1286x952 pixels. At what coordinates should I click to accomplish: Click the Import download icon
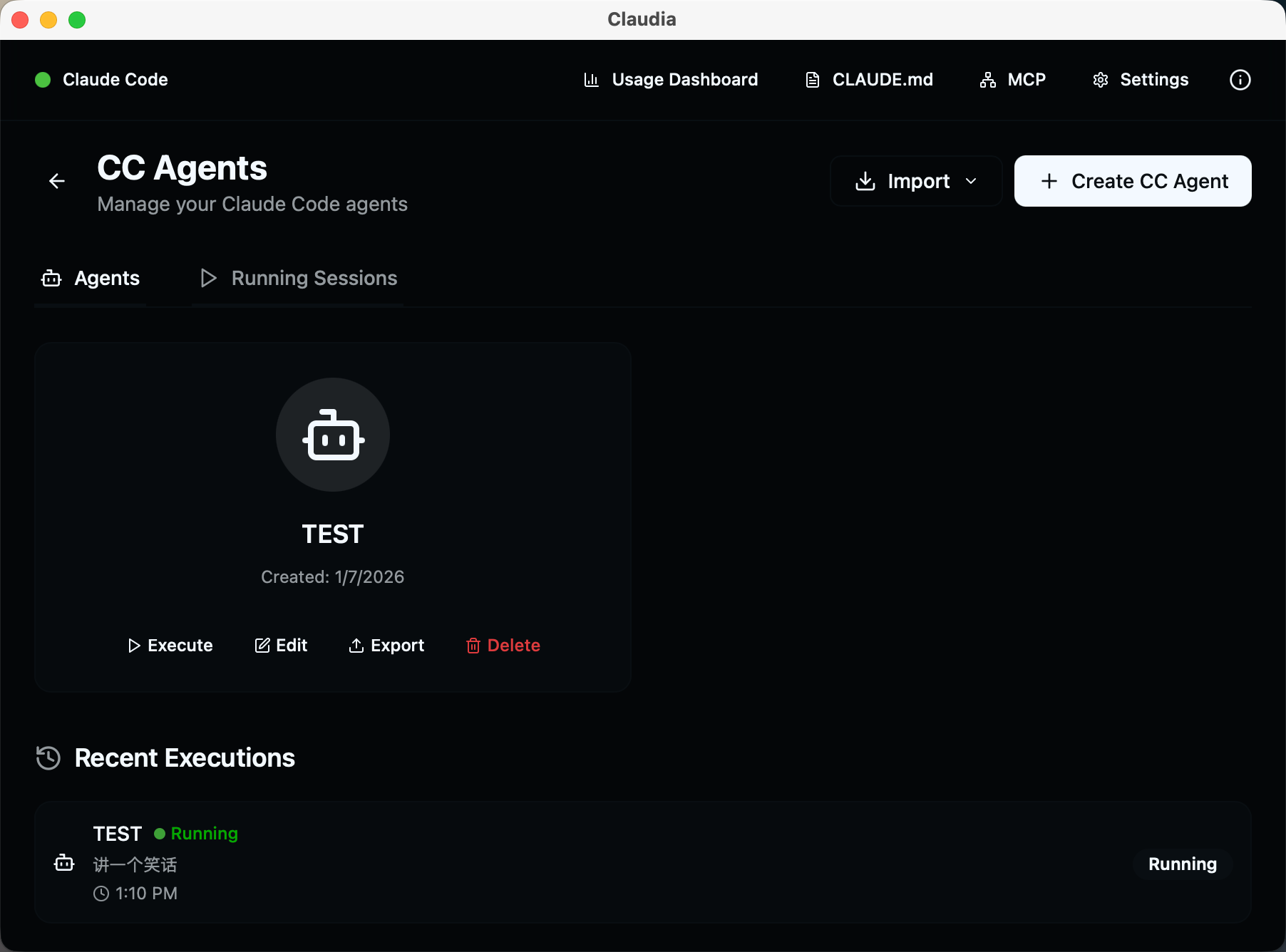click(865, 181)
